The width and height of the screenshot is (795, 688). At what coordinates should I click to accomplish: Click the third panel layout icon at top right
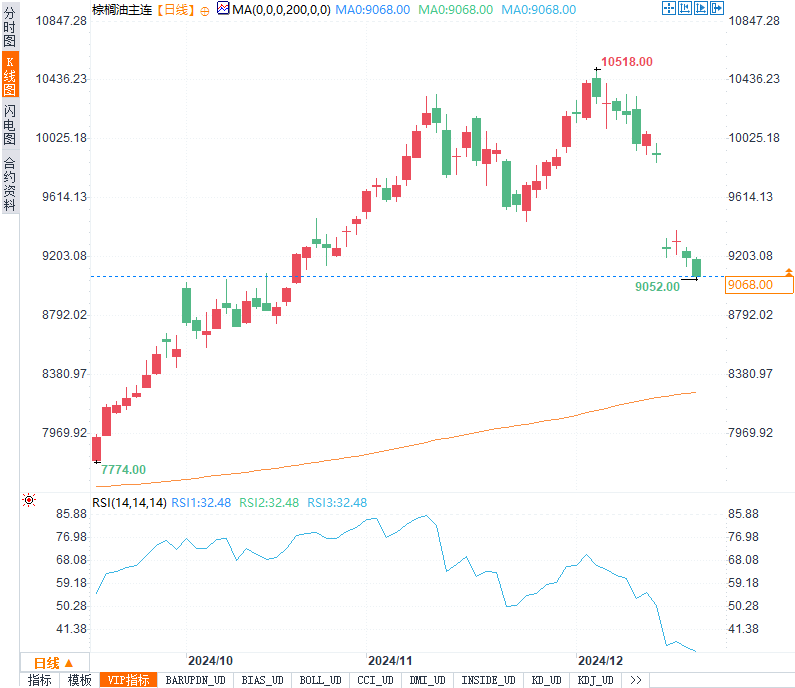[701, 9]
